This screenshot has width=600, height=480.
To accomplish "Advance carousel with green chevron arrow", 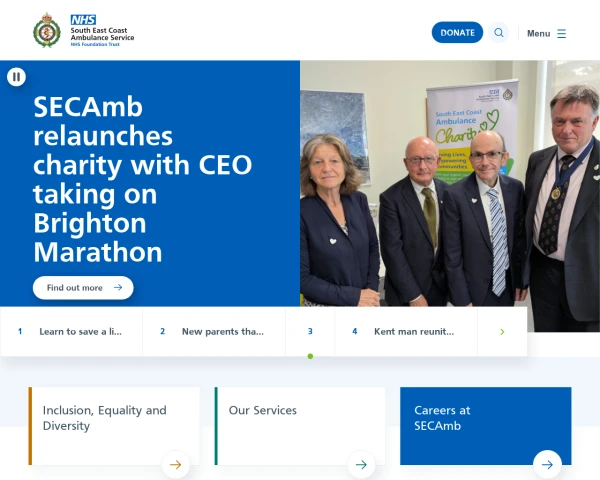I will (x=502, y=332).
